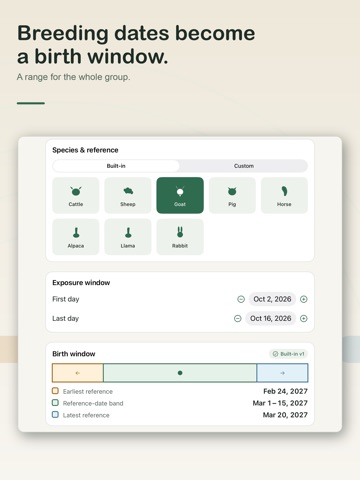Click the First day label
Screen dimensions: 360x480
[x=66, y=299]
